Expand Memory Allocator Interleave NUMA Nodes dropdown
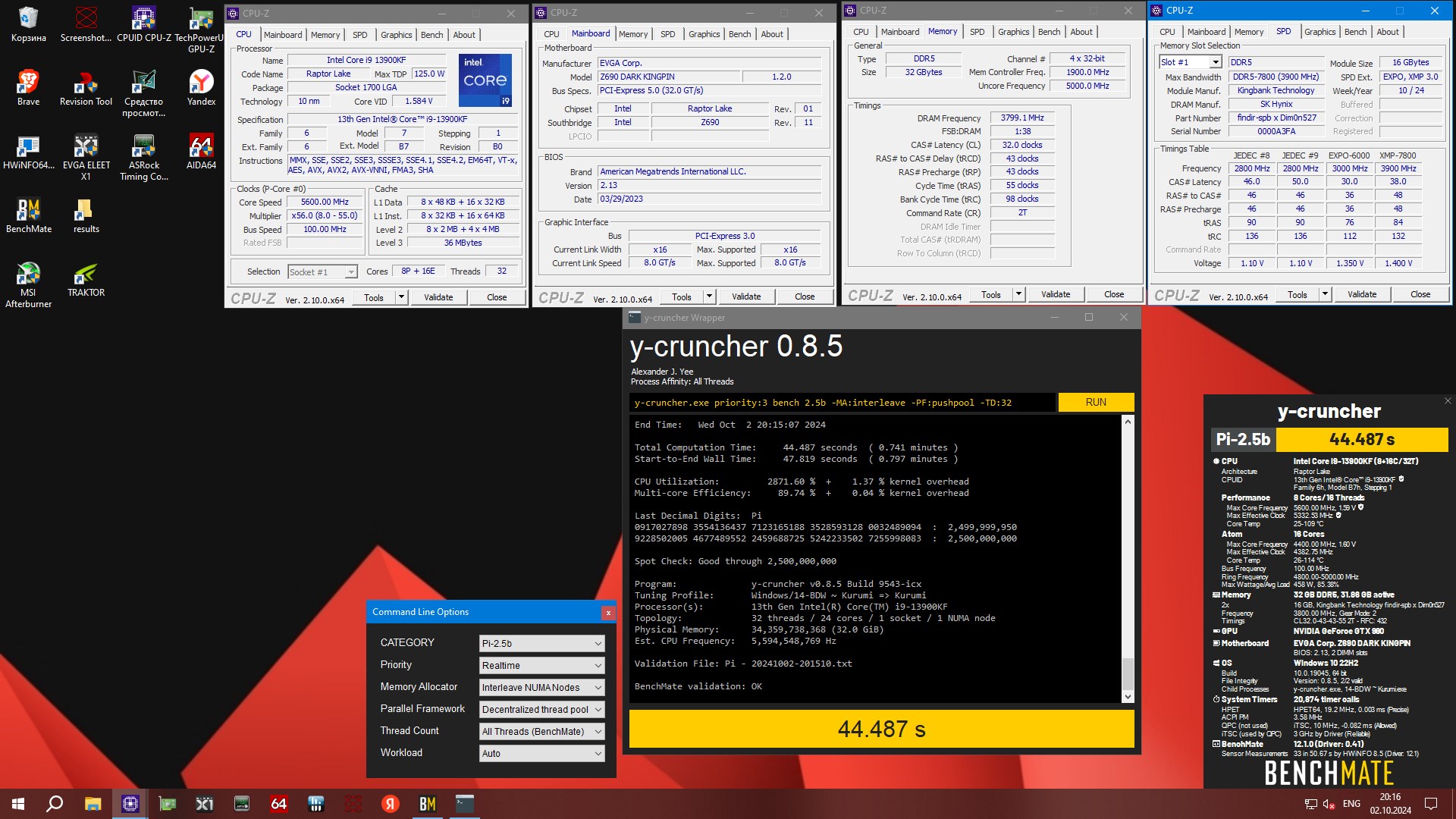Image resolution: width=1456 pixels, height=819 pixels. pyautogui.click(x=598, y=688)
